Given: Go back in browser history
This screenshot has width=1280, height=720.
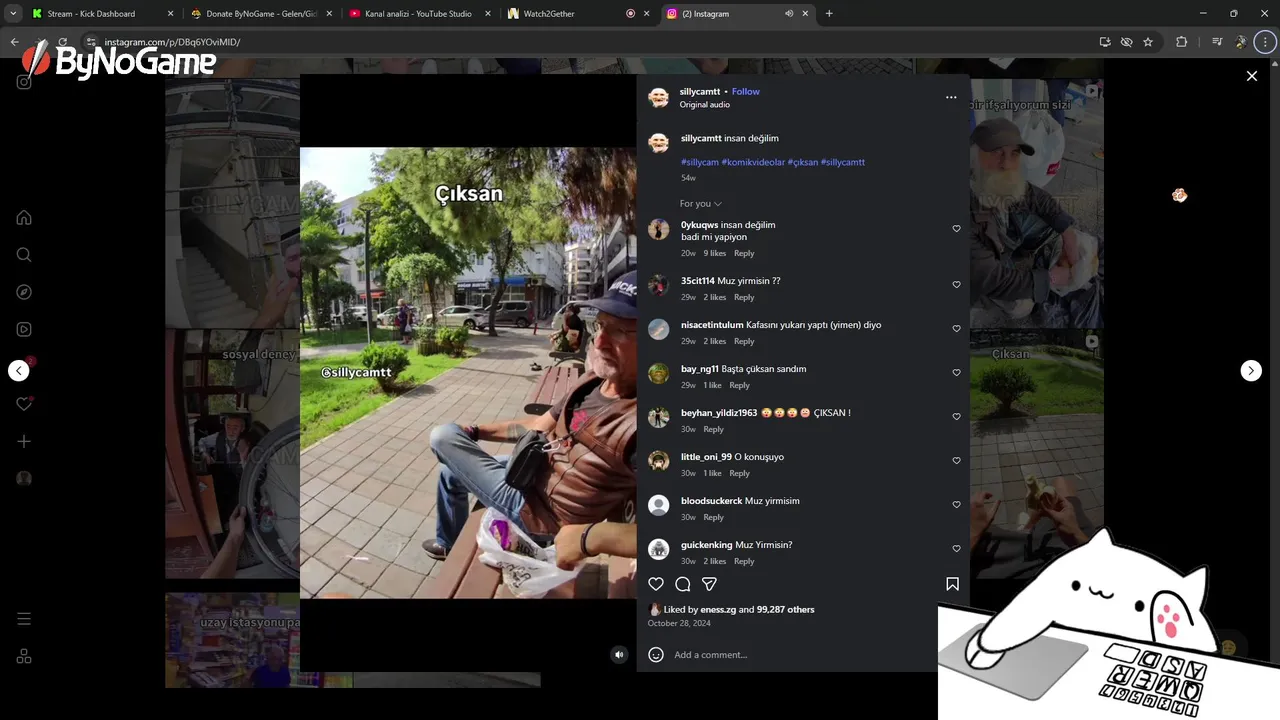Looking at the screenshot, I should pos(14,42).
